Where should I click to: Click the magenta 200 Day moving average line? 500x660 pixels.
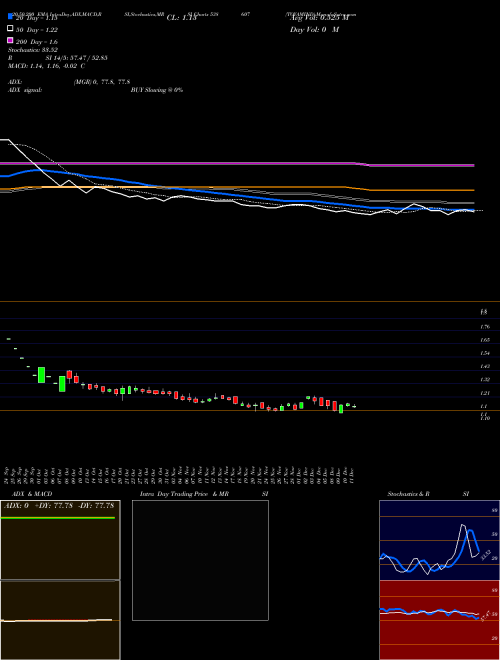237,163
